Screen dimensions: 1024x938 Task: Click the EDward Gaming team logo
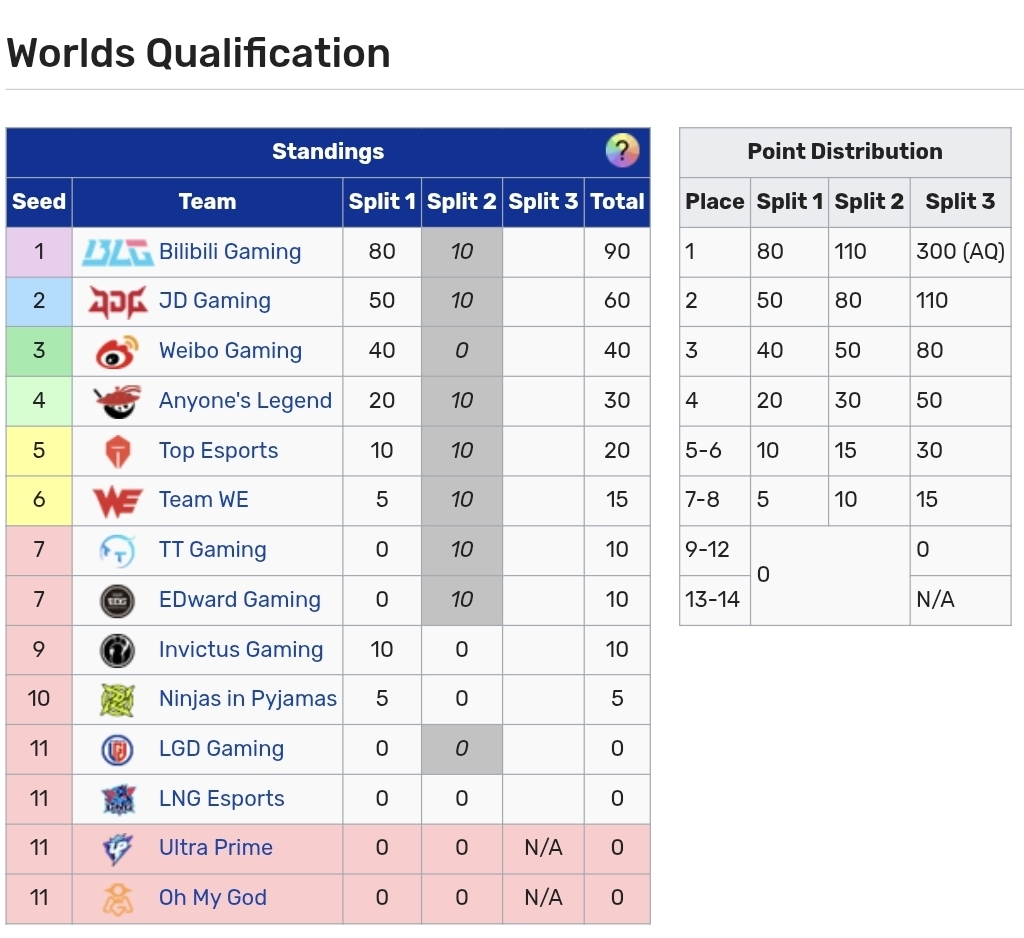tap(118, 601)
